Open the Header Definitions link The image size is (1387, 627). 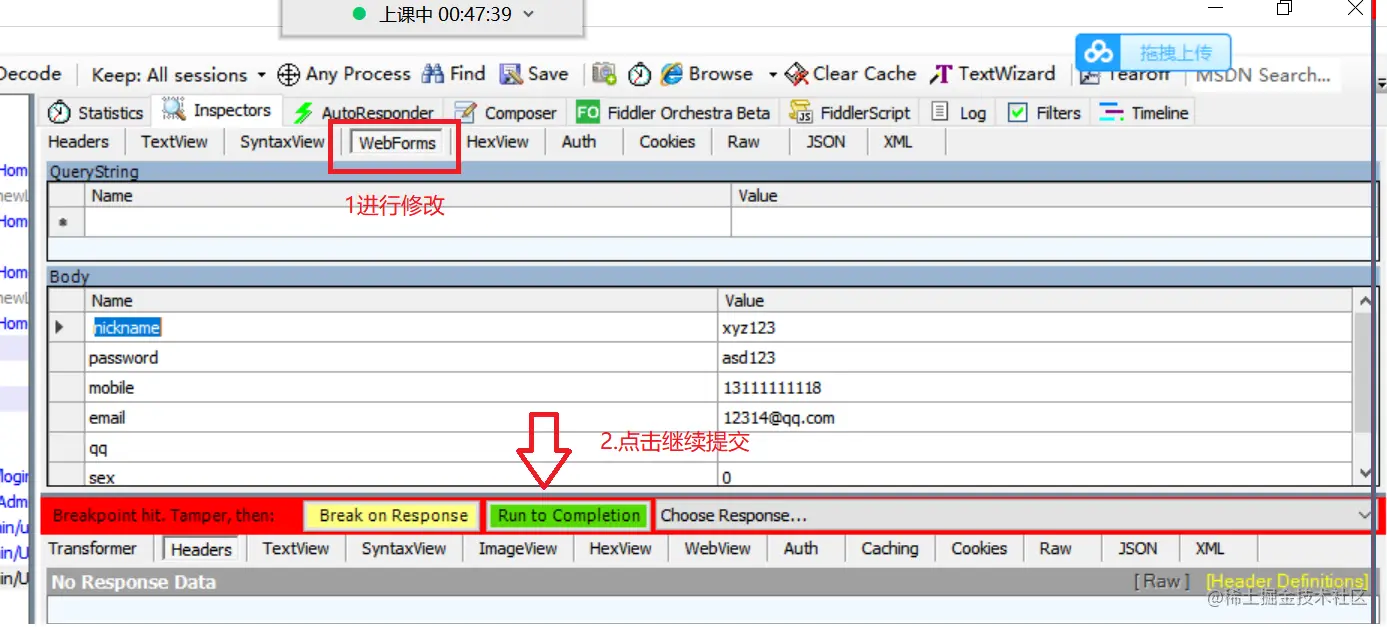(x=1286, y=581)
